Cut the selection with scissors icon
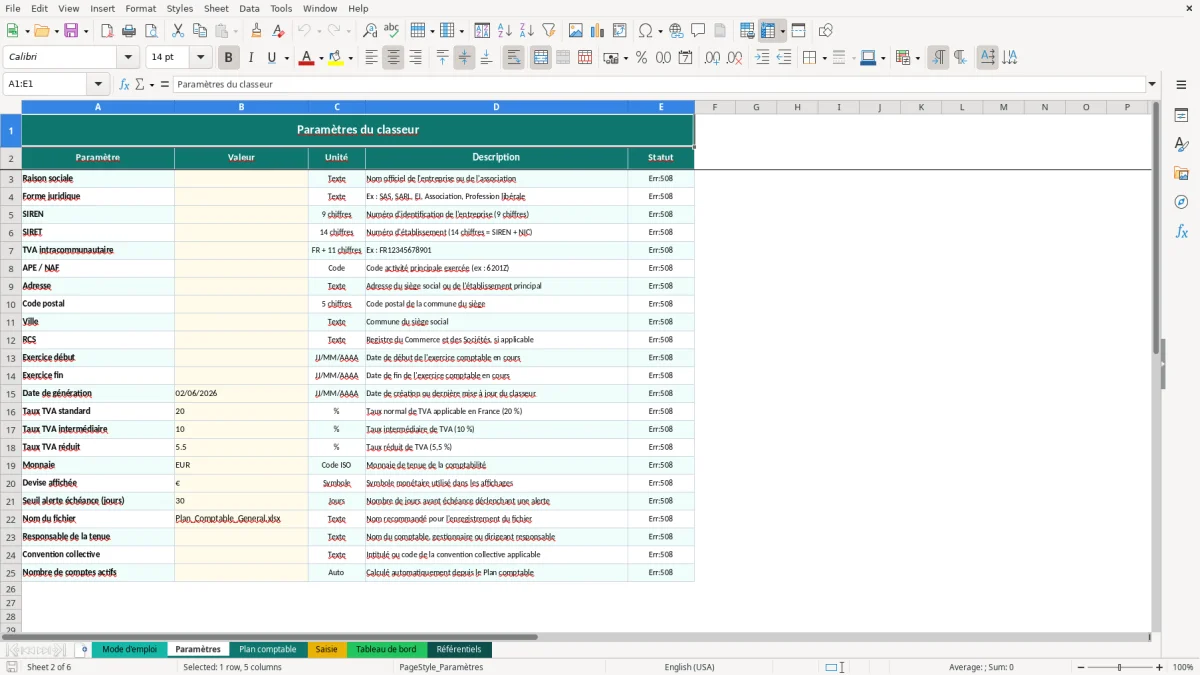The height and width of the screenshot is (675, 1200). pyautogui.click(x=177, y=31)
